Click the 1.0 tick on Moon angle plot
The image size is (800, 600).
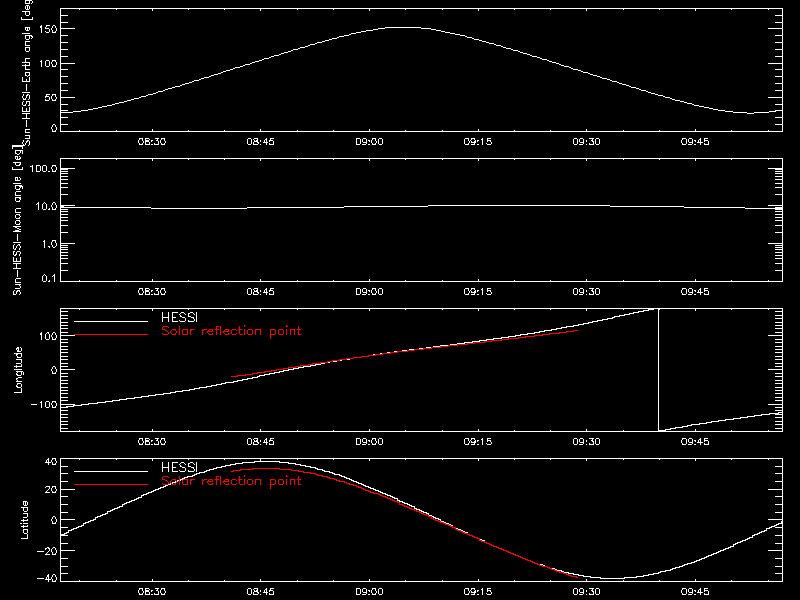(x=49, y=244)
